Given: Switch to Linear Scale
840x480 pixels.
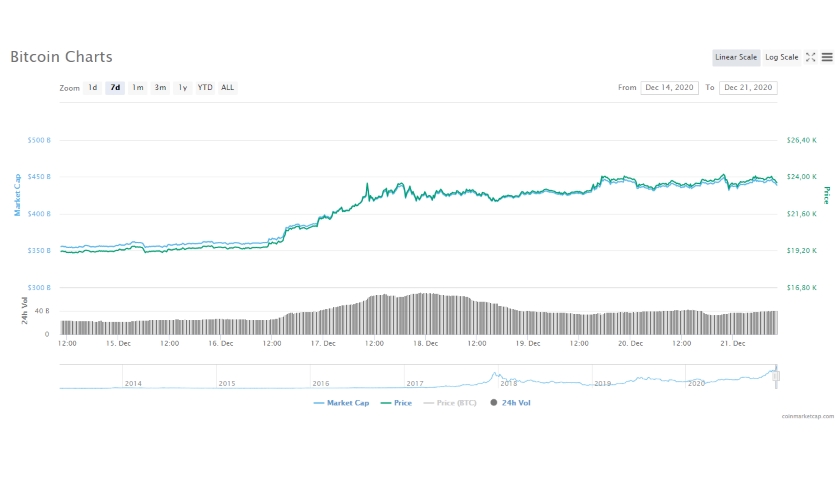Looking at the screenshot, I should 736,57.
